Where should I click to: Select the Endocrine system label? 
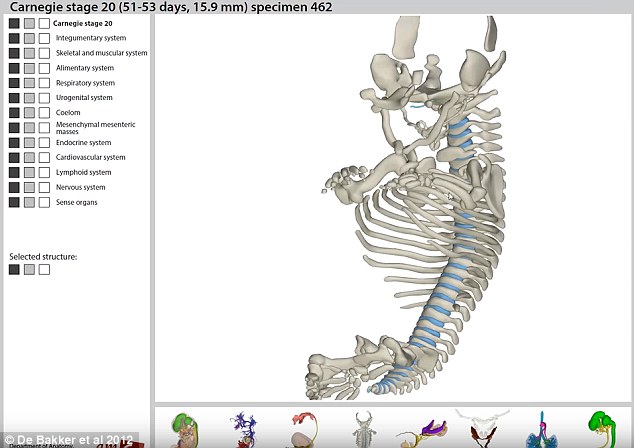83,142
